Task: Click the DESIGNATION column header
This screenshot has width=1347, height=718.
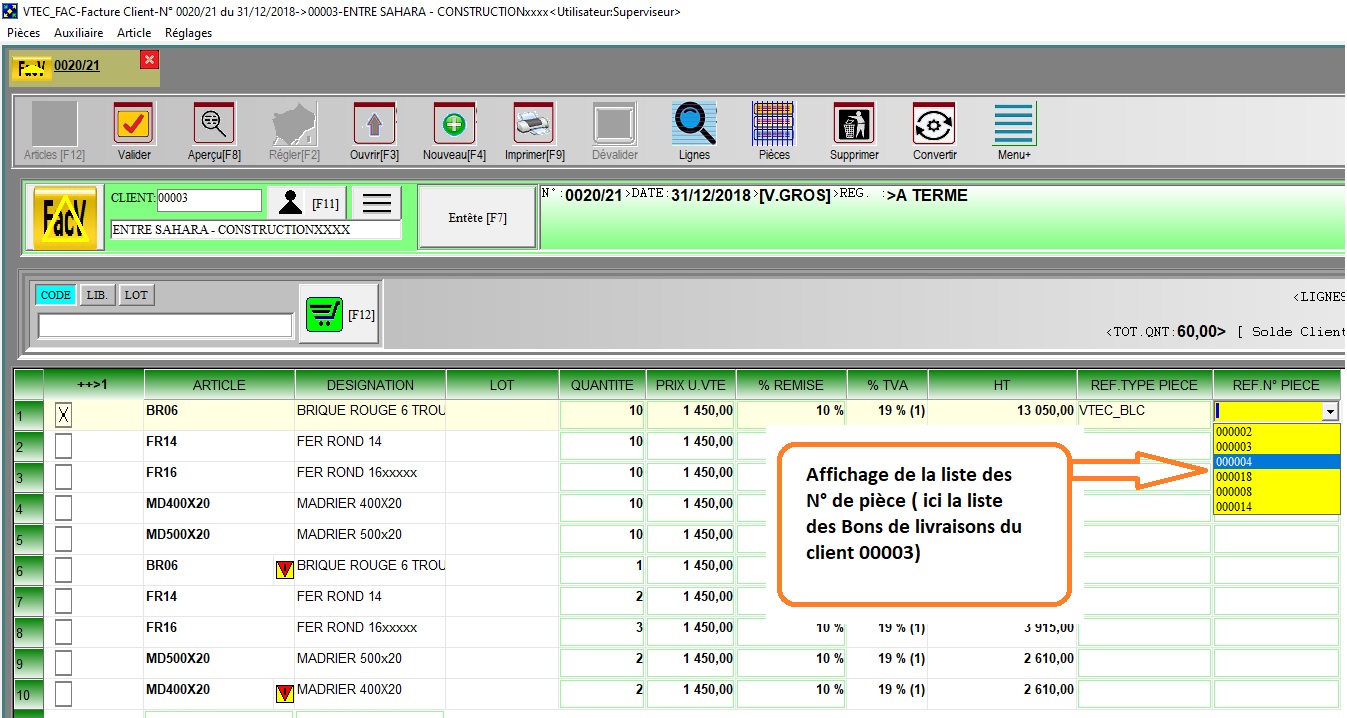Action: pos(370,385)
